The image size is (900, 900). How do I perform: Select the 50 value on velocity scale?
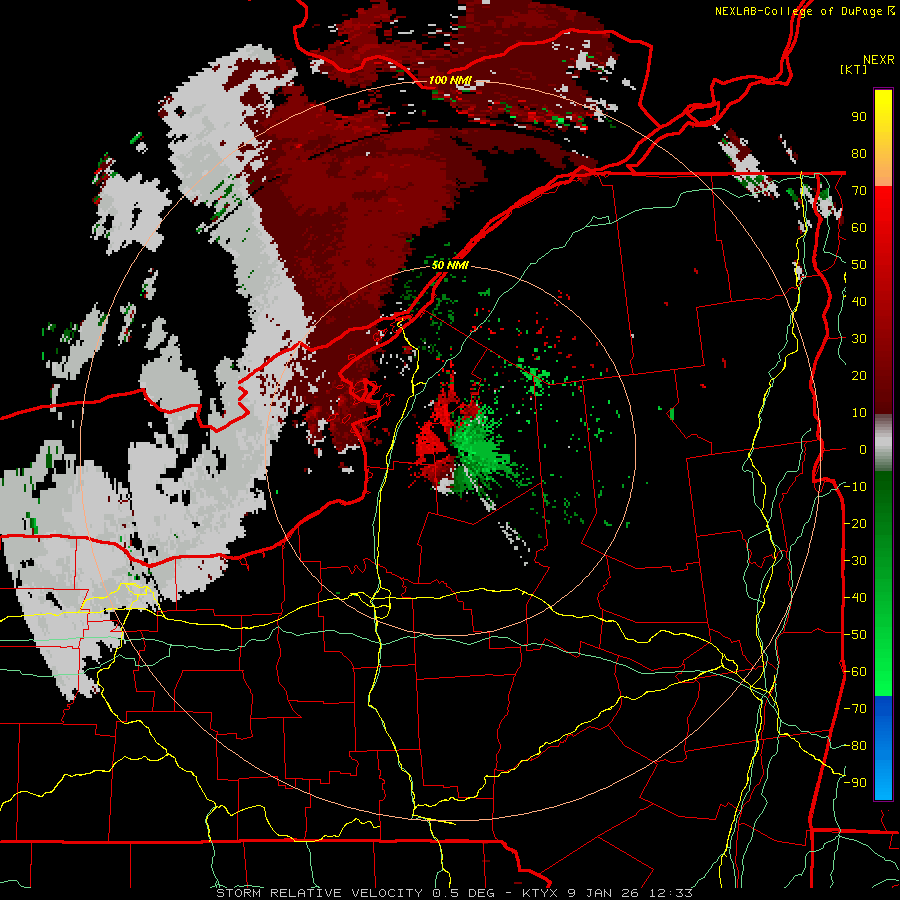(x=859, y=265)
